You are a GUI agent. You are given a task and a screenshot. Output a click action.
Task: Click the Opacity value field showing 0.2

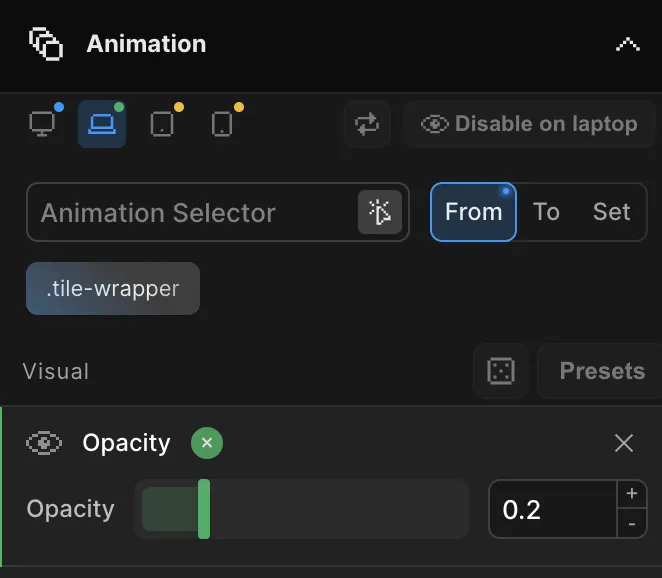(x=553, y=509)
